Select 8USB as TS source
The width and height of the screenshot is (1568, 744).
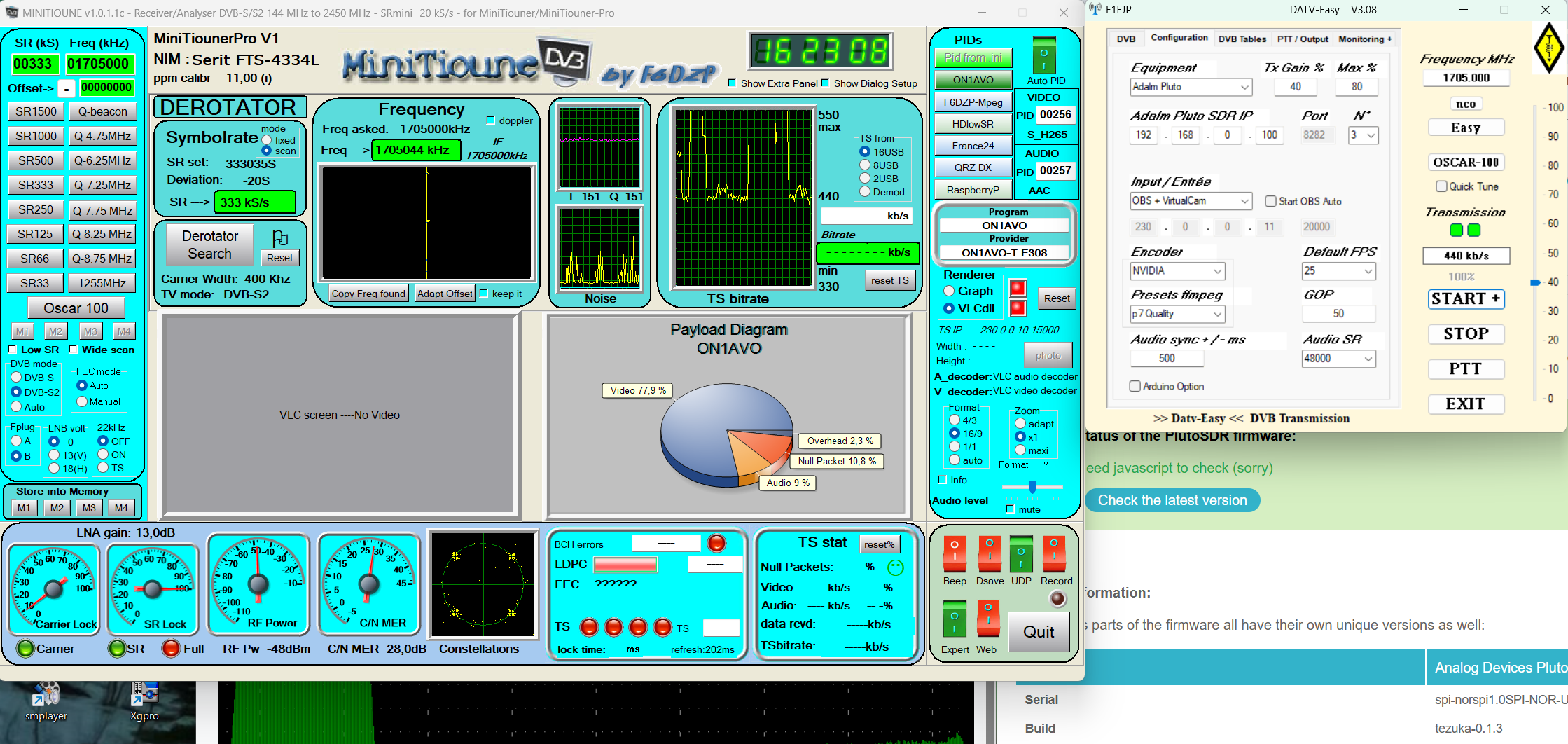click(x=865, y=165)
